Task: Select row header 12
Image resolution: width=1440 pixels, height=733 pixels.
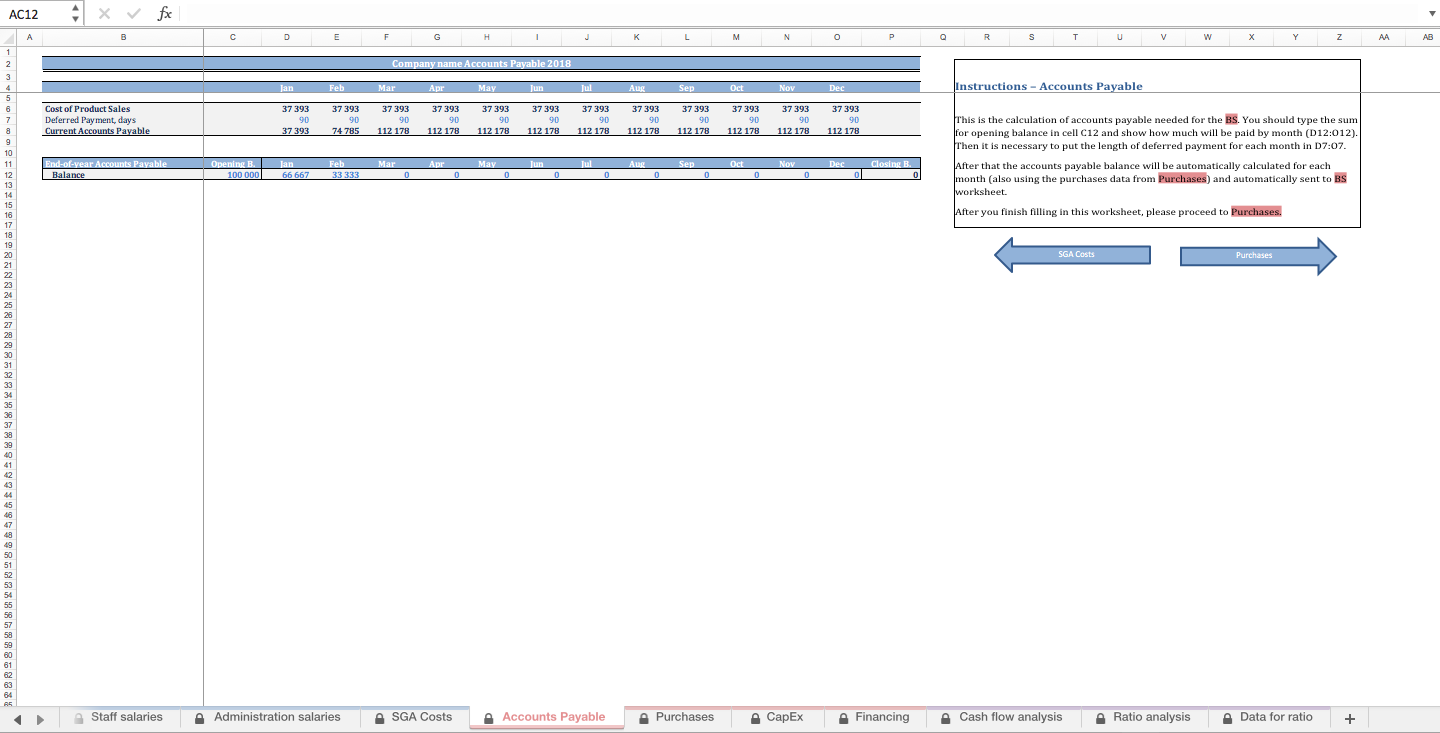Action: 7,175
